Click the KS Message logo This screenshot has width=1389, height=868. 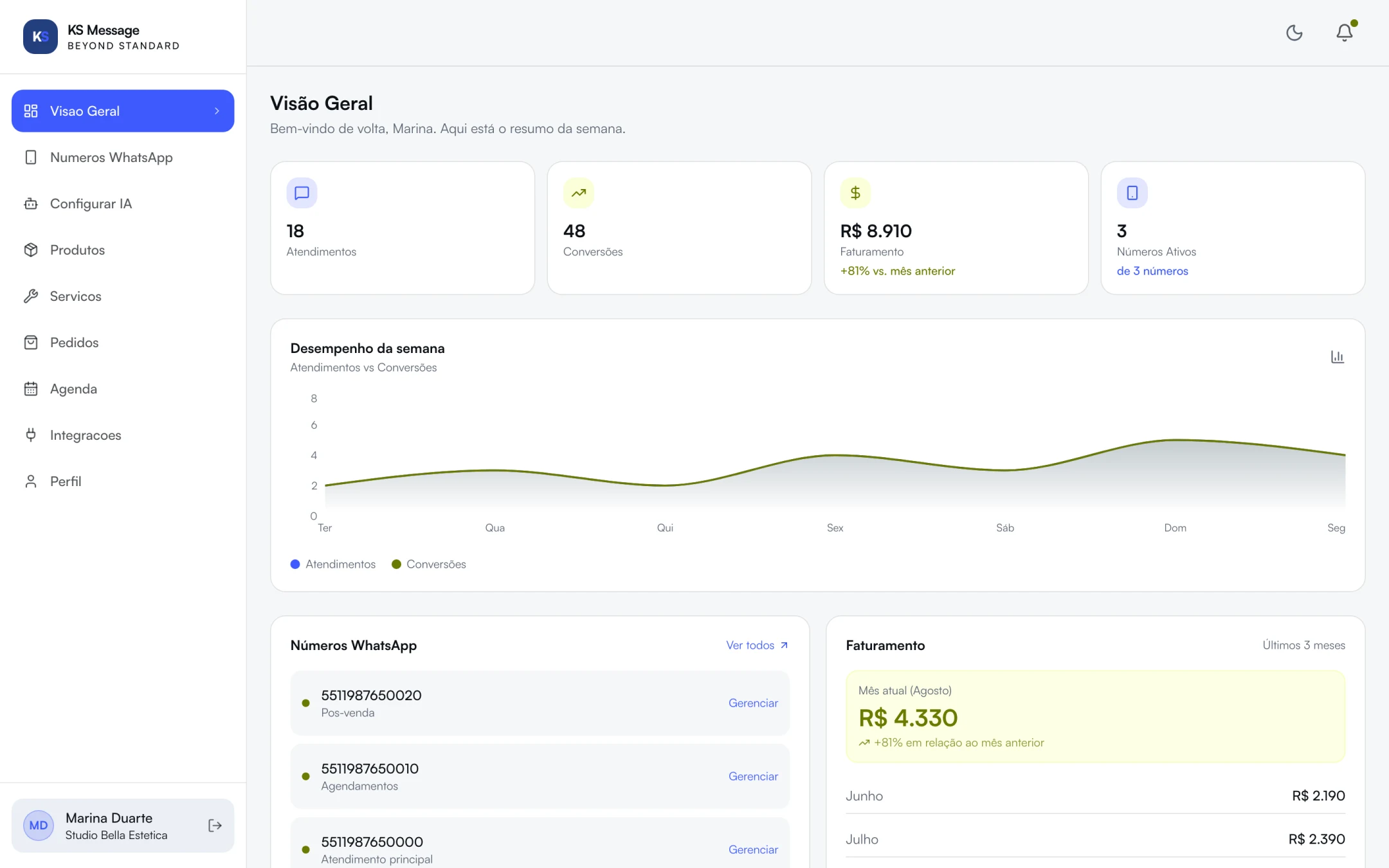coord(41,37)
